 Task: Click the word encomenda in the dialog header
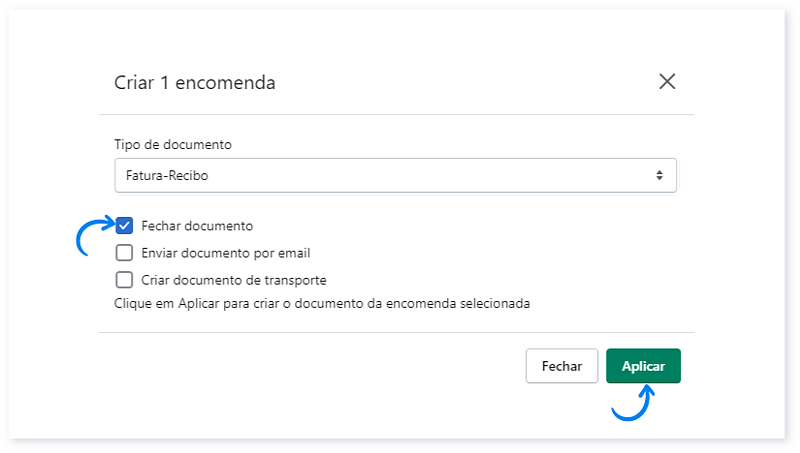[225, 82]
